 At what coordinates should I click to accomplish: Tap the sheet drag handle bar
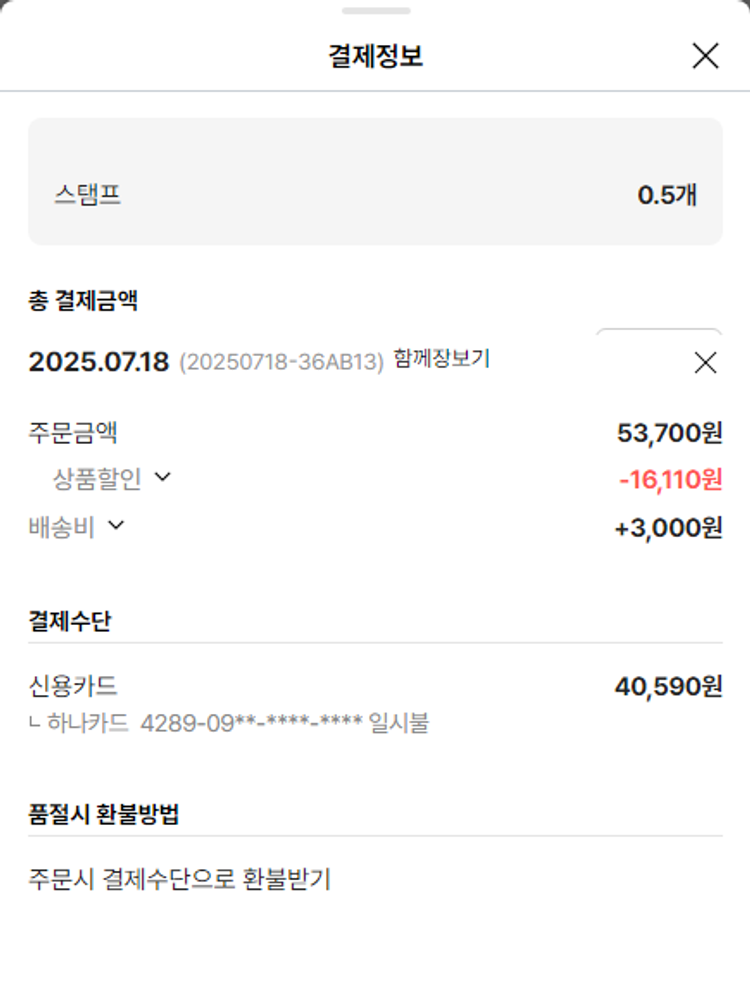tap(375, 11)
